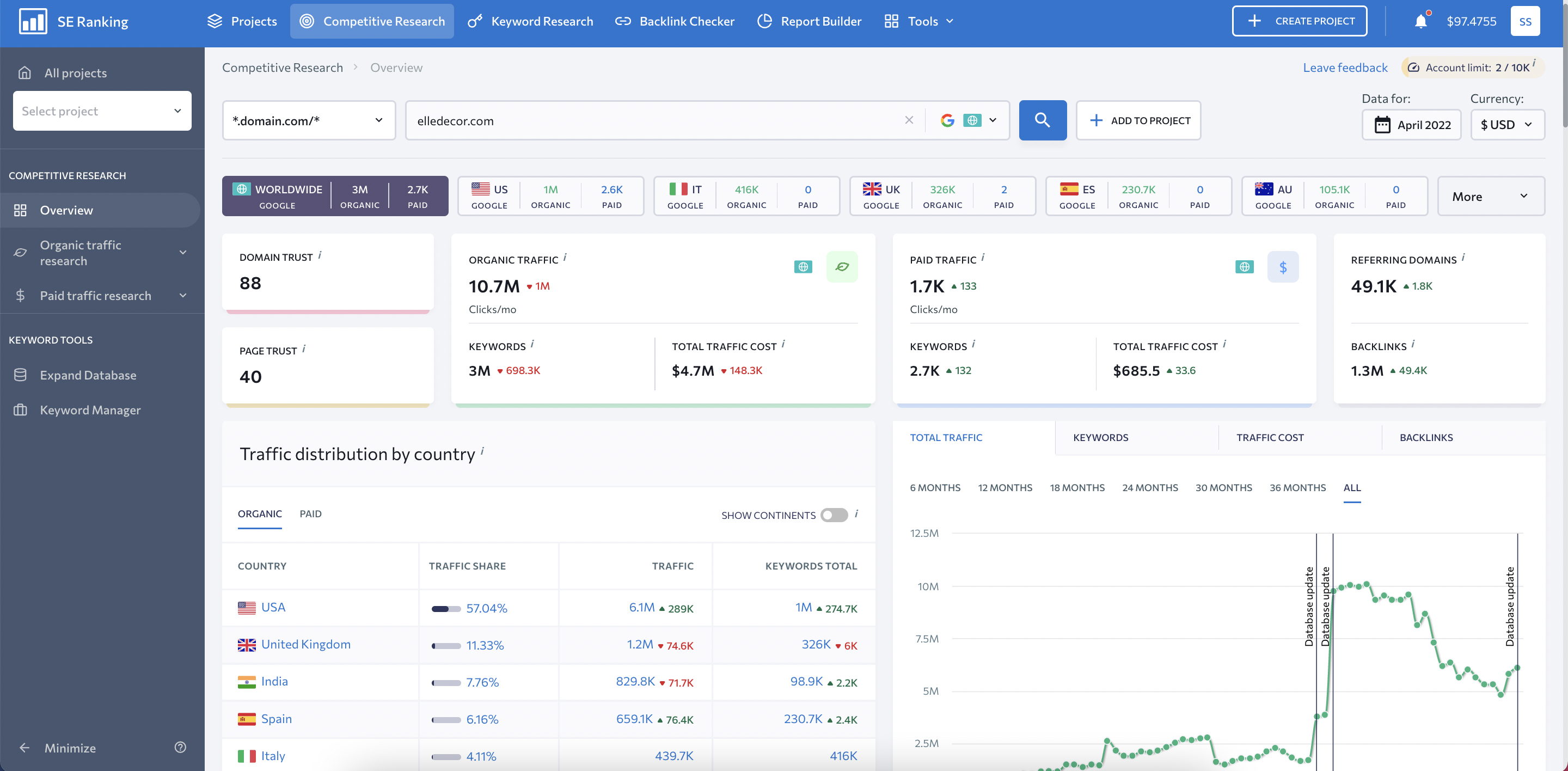Click the Backlinks info icon

click(x=1413, y=344)
